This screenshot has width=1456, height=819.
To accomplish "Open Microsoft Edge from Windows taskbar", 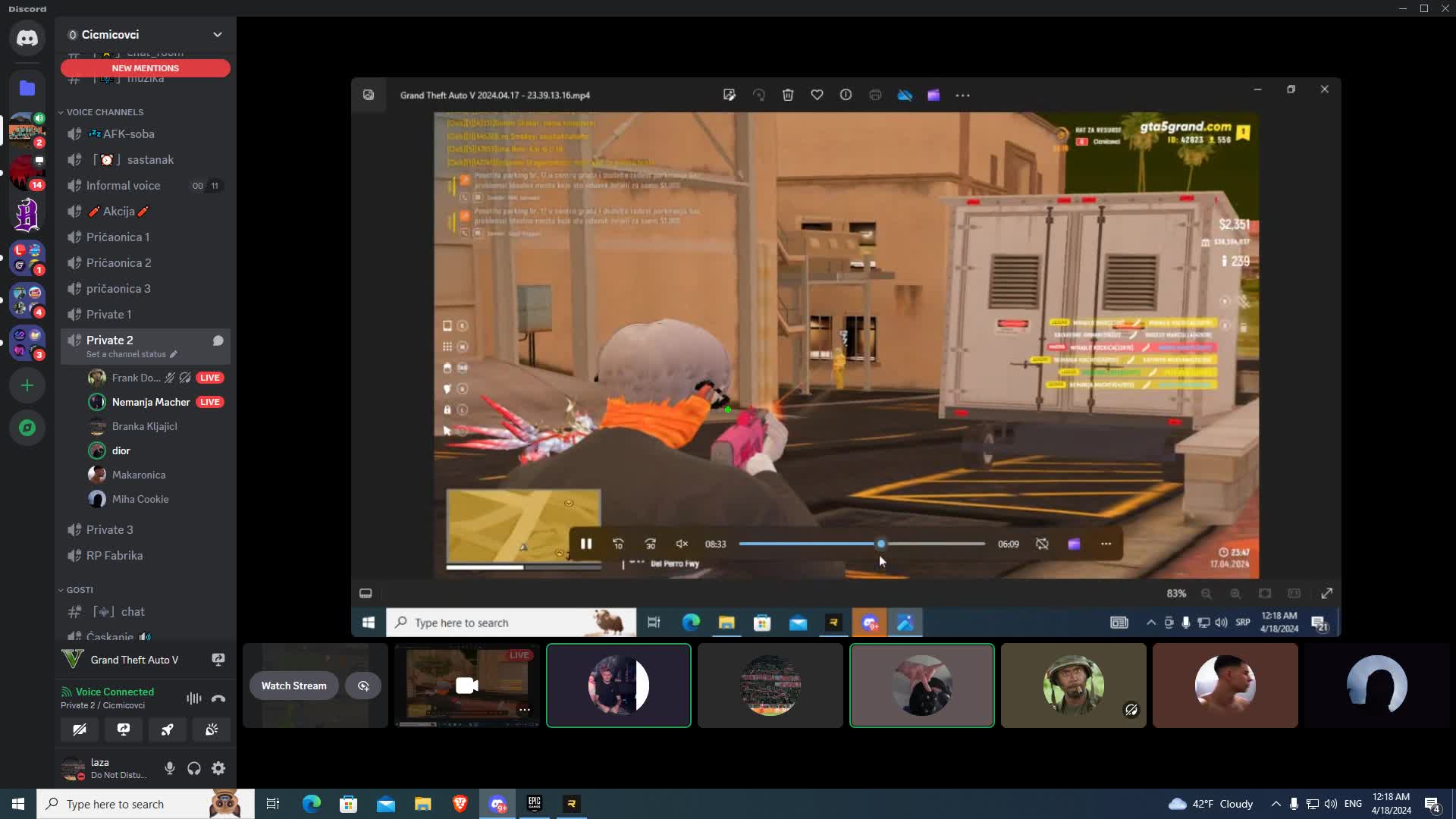I will (311, 804).
